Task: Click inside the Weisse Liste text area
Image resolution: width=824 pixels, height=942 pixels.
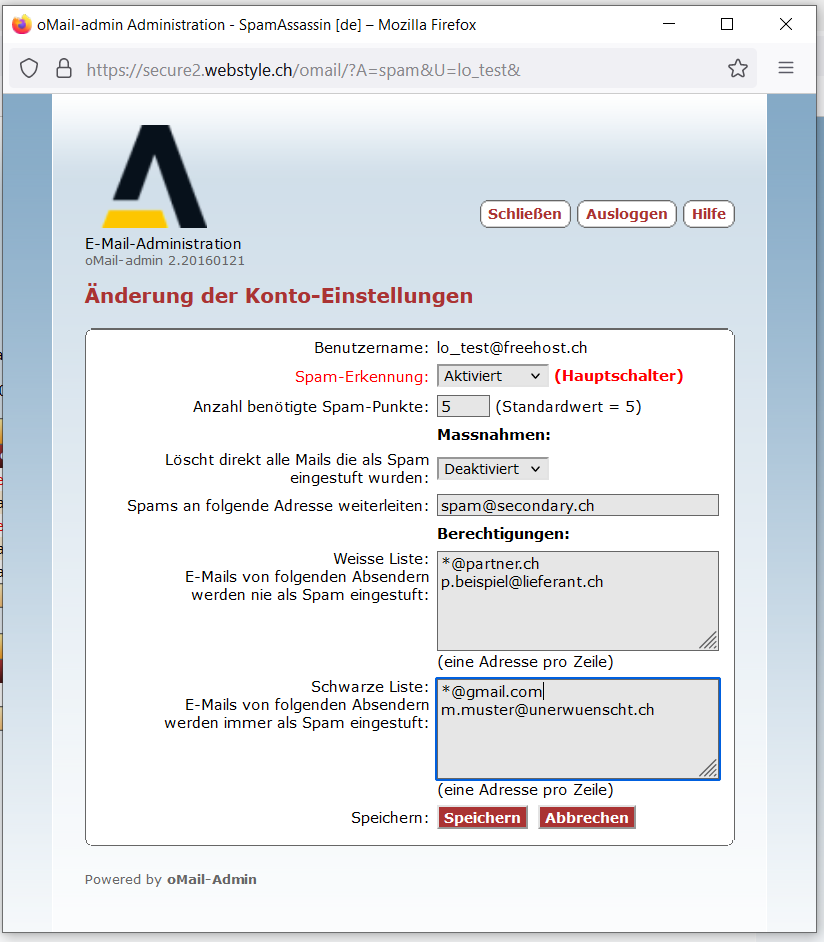Action: pos(577,610)
